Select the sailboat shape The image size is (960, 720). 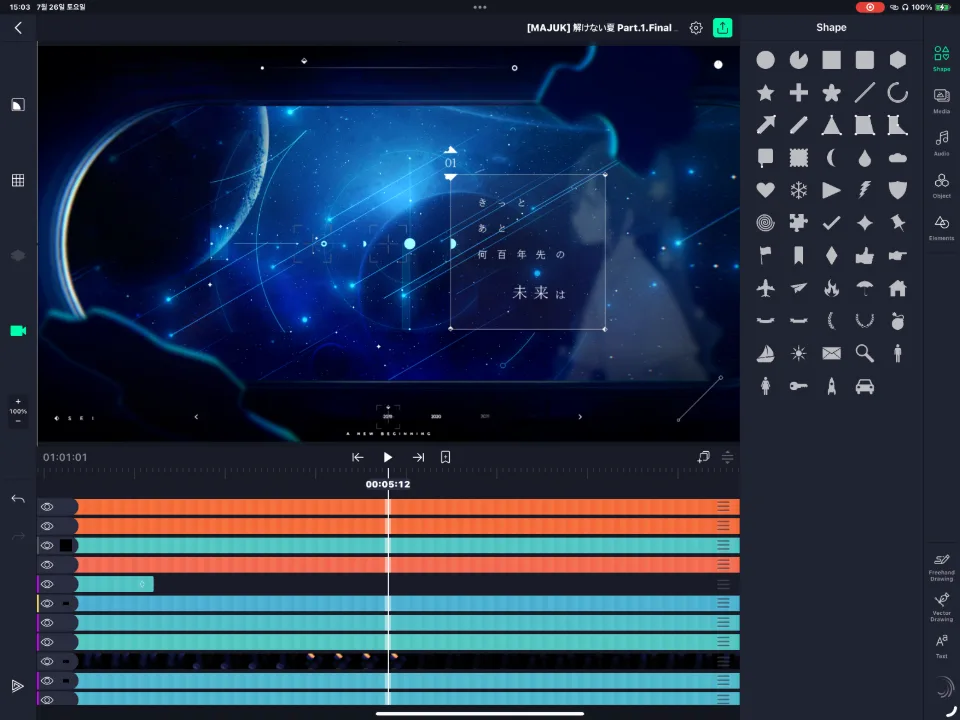[765, 353]
